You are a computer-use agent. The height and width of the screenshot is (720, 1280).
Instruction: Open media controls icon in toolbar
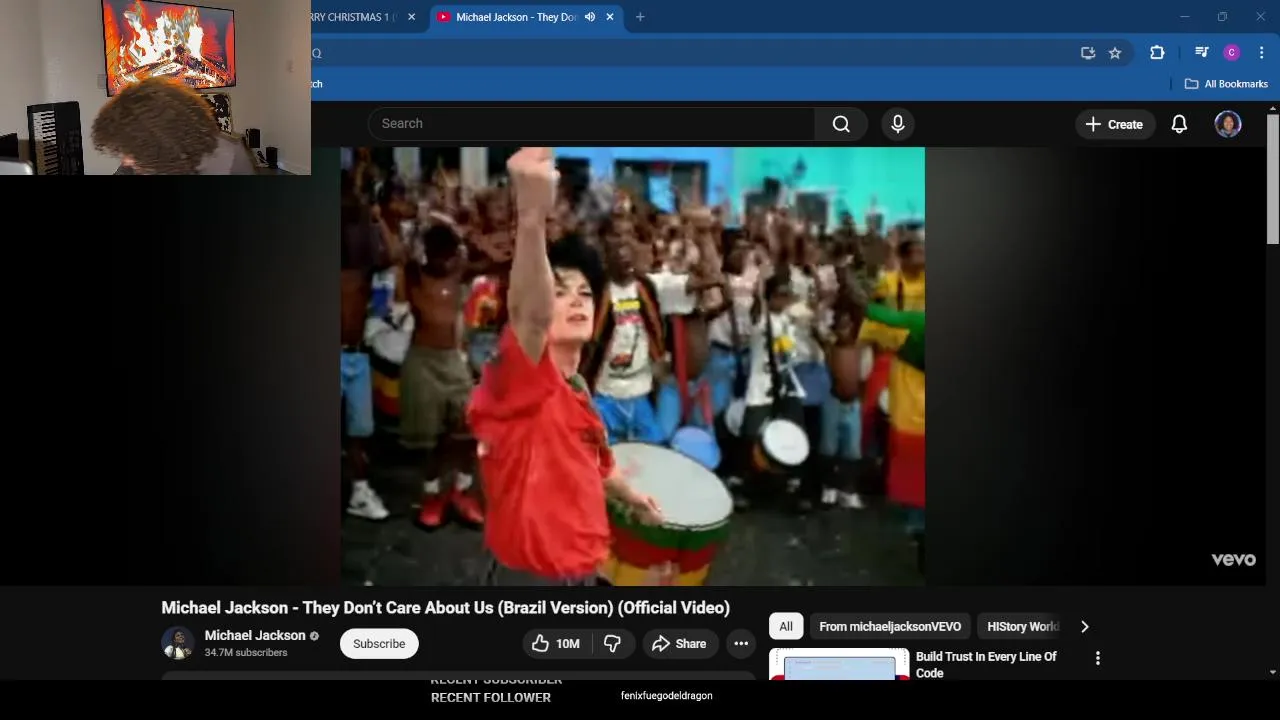(1202, 53)
